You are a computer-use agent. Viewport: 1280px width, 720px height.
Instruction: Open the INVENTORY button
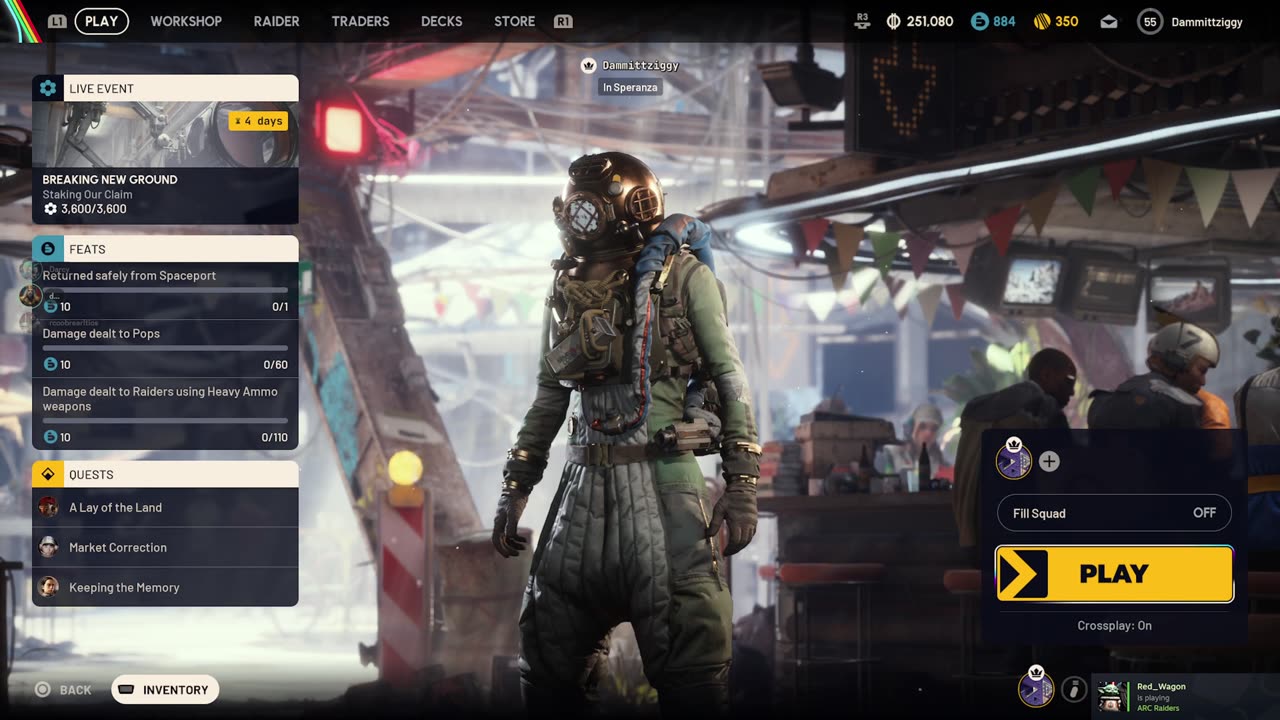(x=165, y=690)
